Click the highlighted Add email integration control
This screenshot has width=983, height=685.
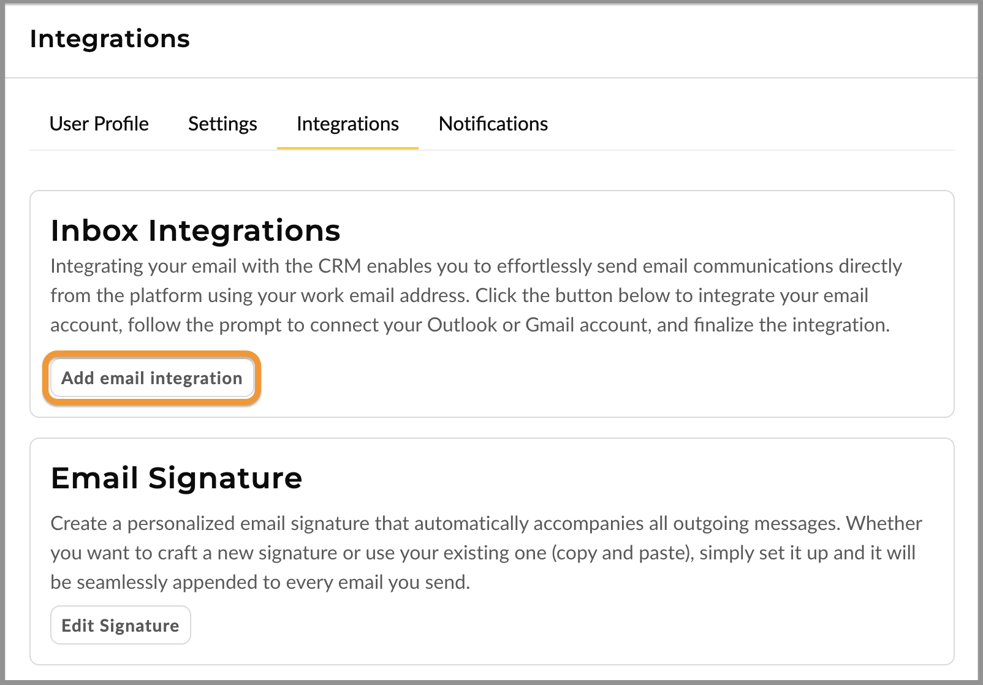pyautogui.click(x=151, y=378)
